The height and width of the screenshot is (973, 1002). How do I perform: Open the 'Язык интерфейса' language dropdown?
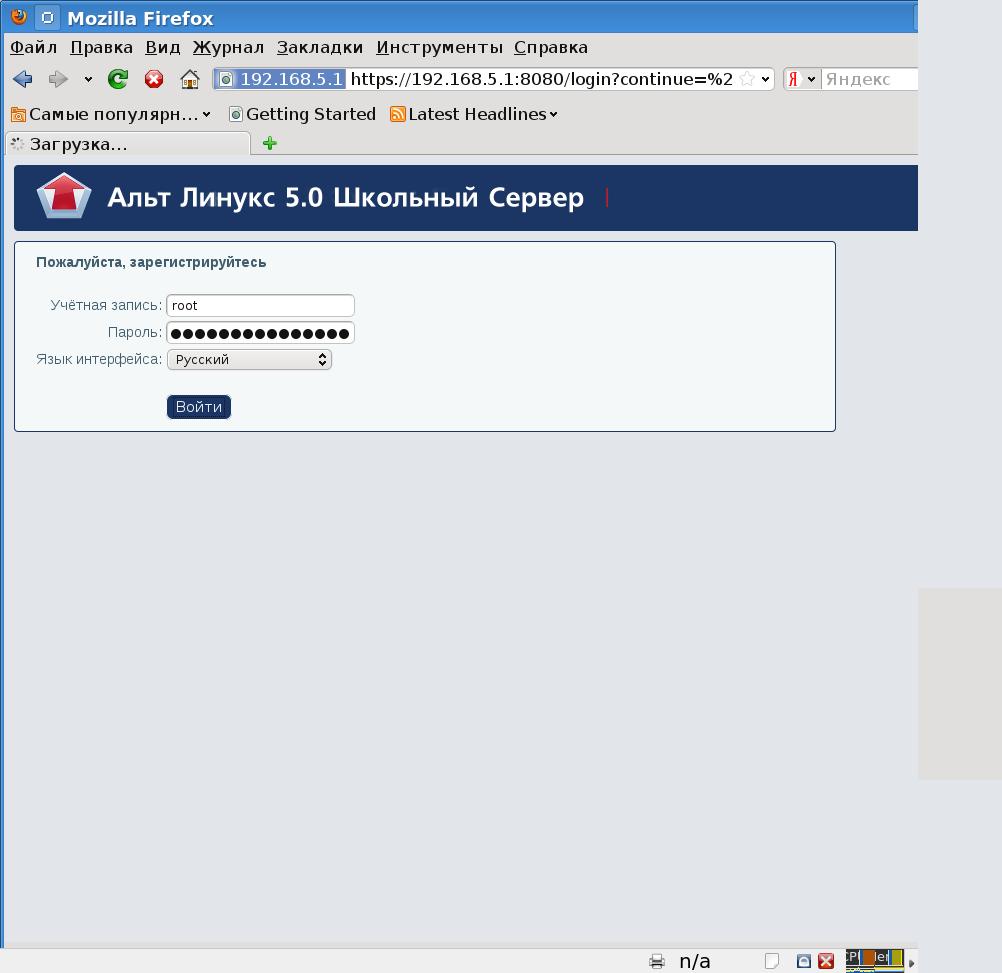tap(249, 359)
